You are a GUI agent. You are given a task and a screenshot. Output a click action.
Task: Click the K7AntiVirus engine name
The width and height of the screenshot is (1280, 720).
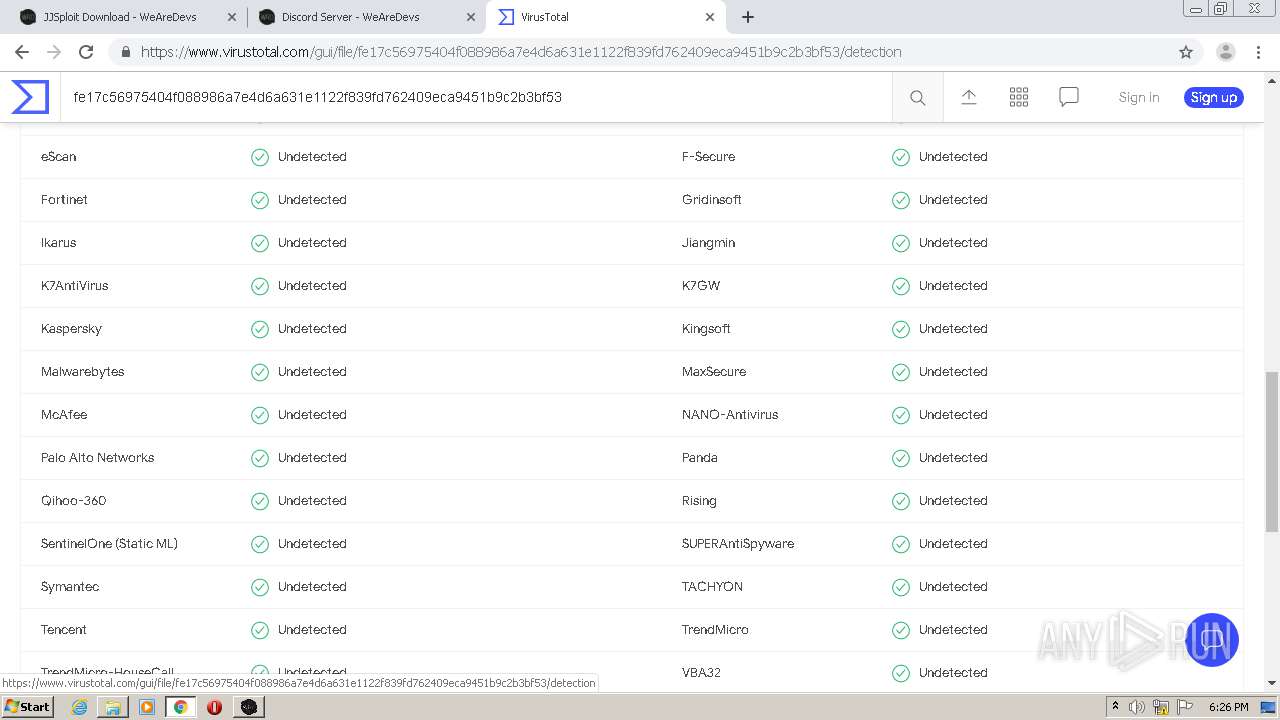pos(75,286)
